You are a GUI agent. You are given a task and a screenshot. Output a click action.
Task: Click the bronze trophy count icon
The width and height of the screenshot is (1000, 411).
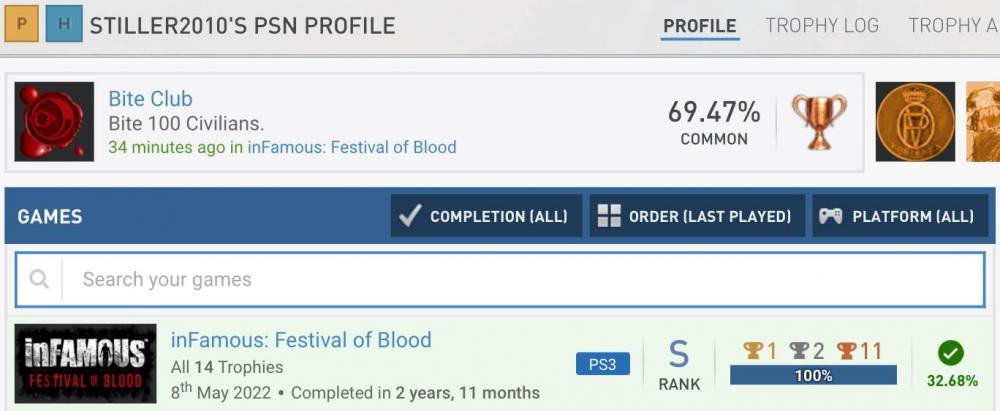point(846,351)
